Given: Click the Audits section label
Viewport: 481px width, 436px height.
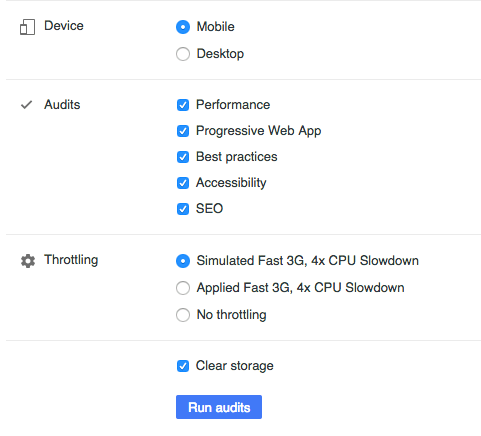Looking at the screenshot, I should click(x=62, y=105).
